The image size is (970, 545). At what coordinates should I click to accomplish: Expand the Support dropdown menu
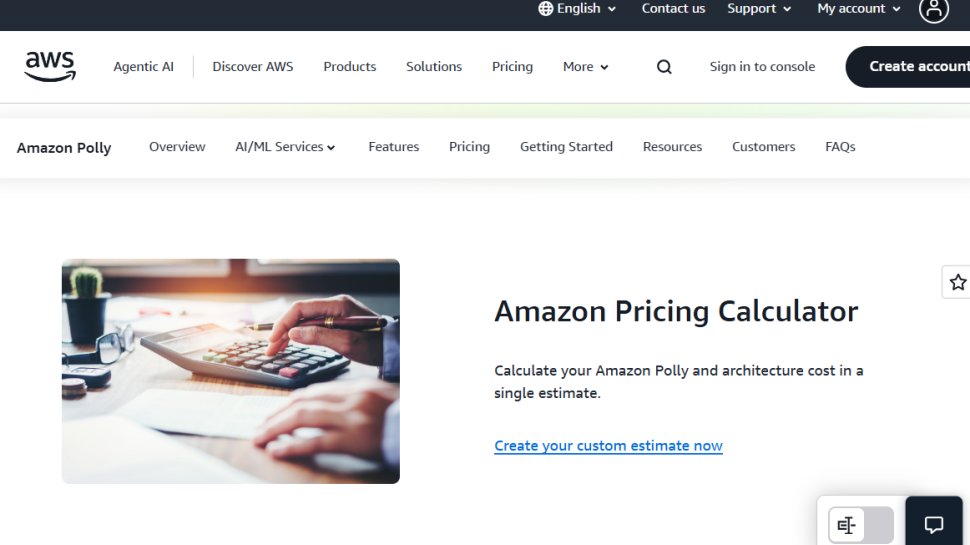tap(759, 9)
